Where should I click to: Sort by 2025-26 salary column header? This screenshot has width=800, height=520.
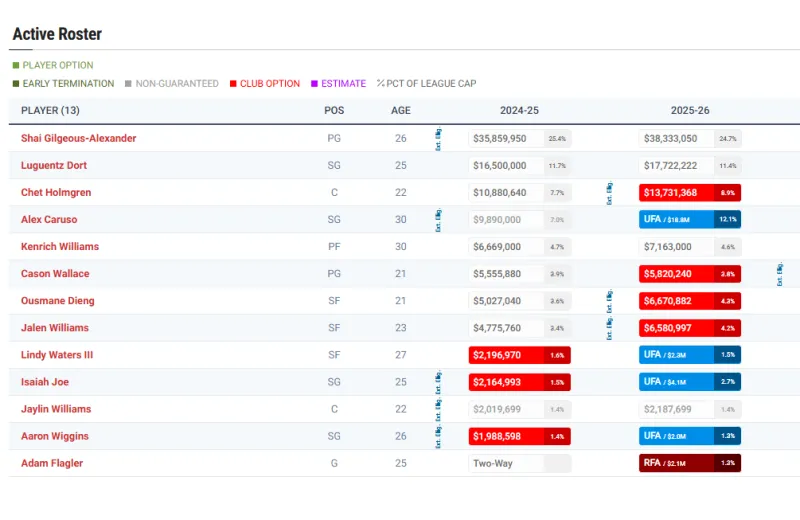[x=690, y=110]
